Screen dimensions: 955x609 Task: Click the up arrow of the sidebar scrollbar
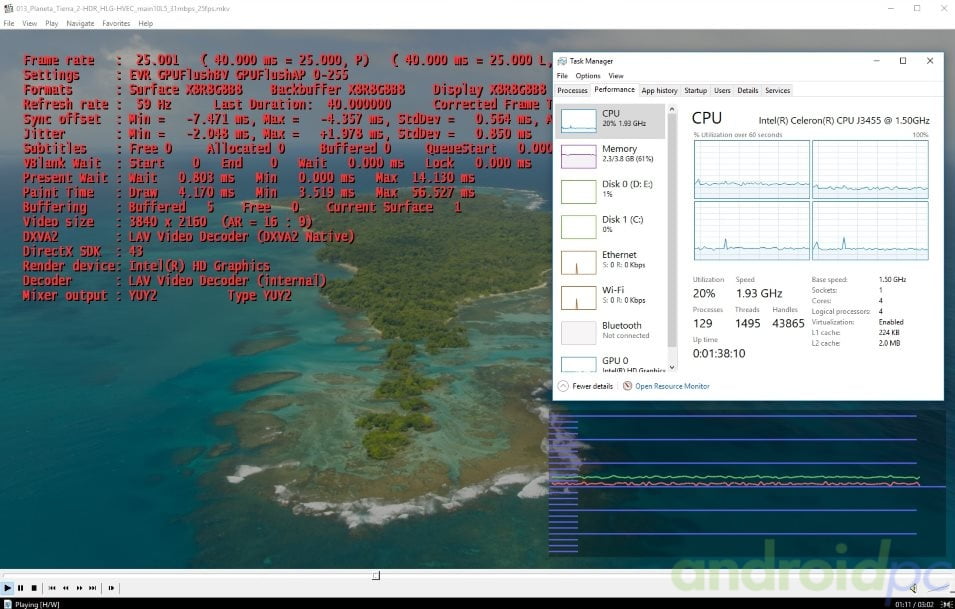[x=672, y=110]
